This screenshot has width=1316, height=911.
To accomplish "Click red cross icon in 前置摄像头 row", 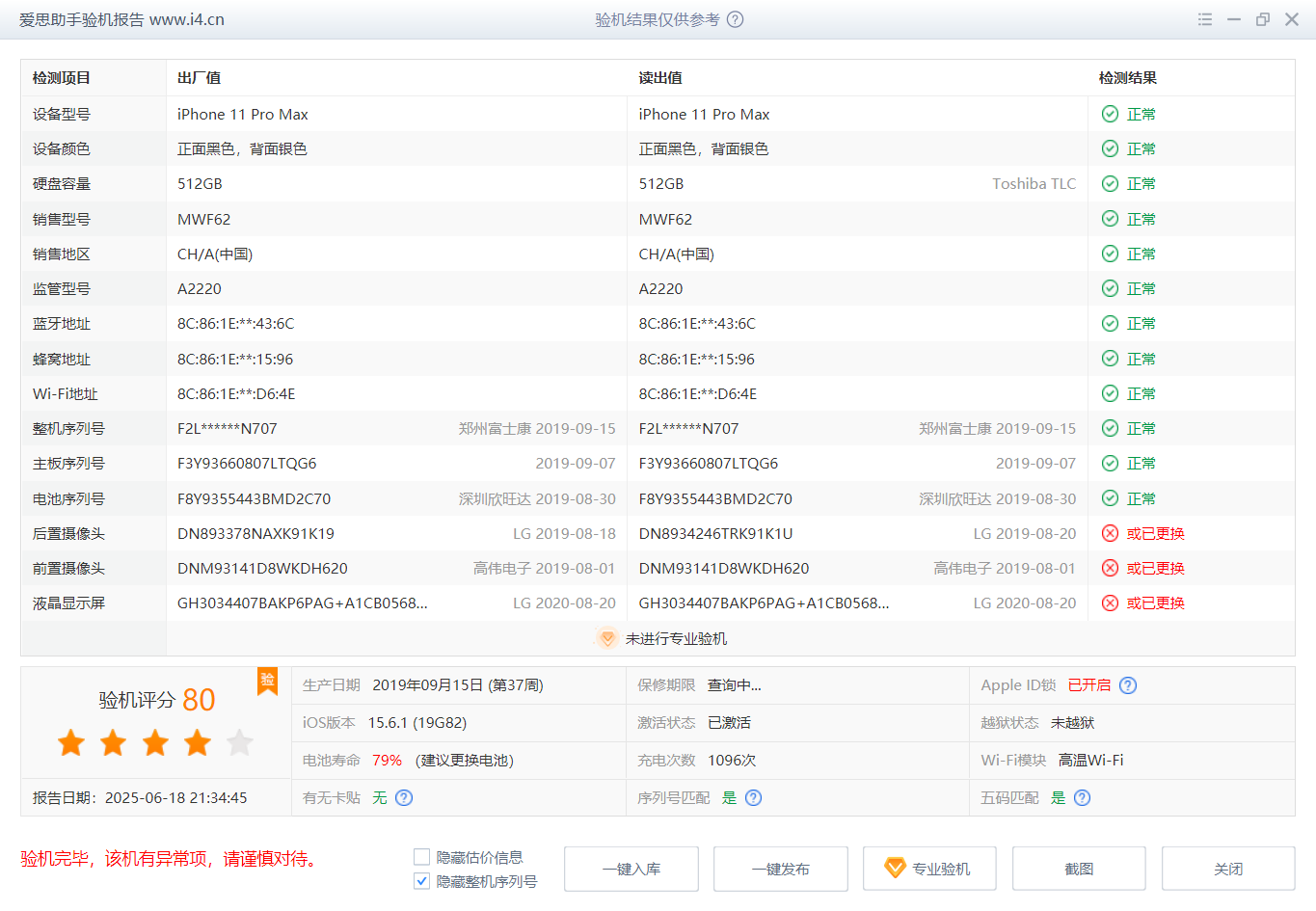I will [x=1110, y=568].
